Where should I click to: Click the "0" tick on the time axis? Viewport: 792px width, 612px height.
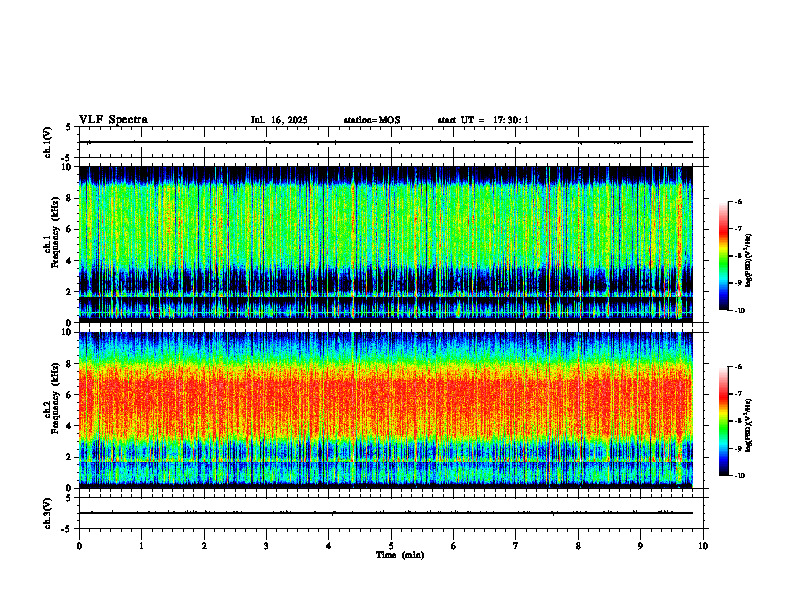pos(79,546)
